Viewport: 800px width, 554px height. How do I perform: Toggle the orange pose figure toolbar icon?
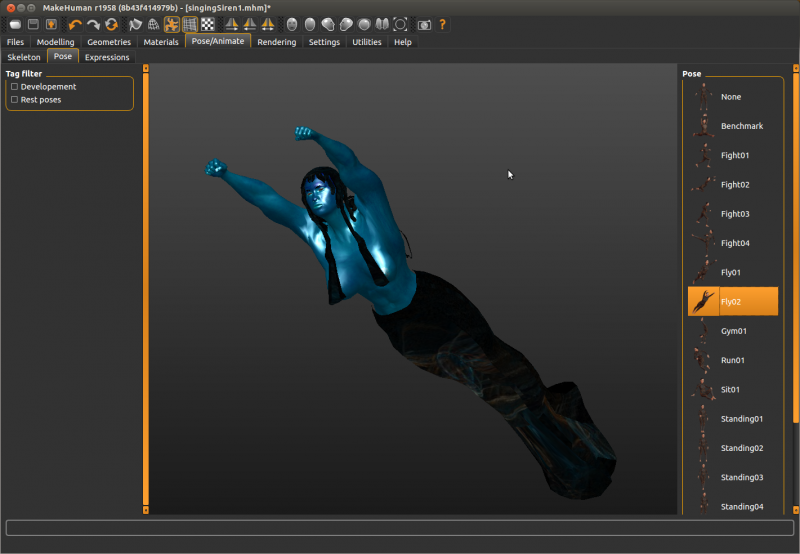[x=171, y=24]
